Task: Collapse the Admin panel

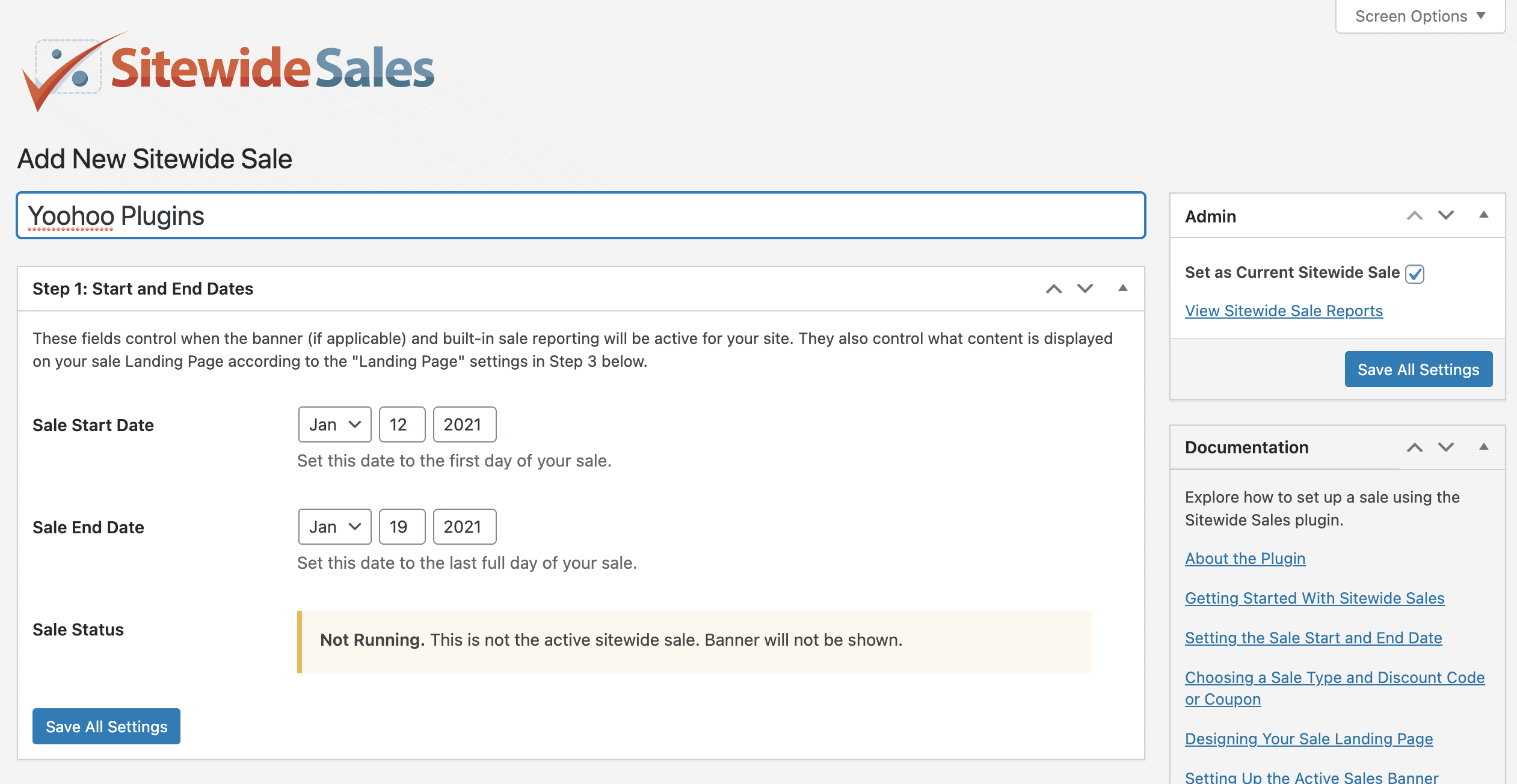Action: [x=1484, y=215]
